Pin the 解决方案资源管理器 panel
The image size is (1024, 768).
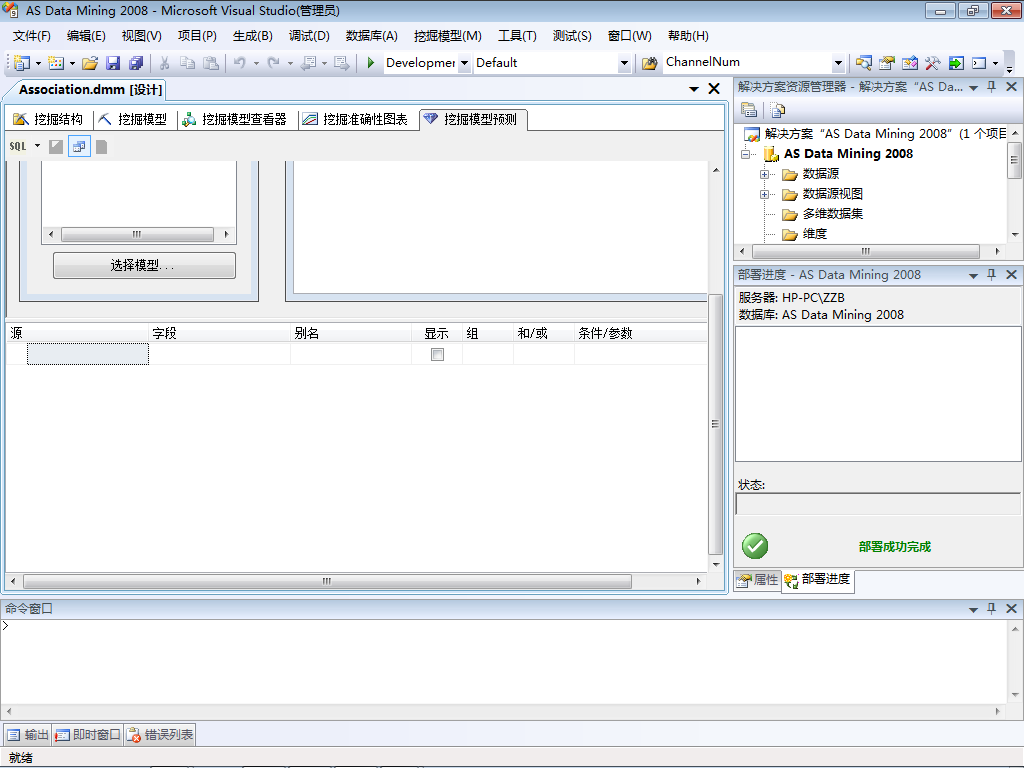991,87
